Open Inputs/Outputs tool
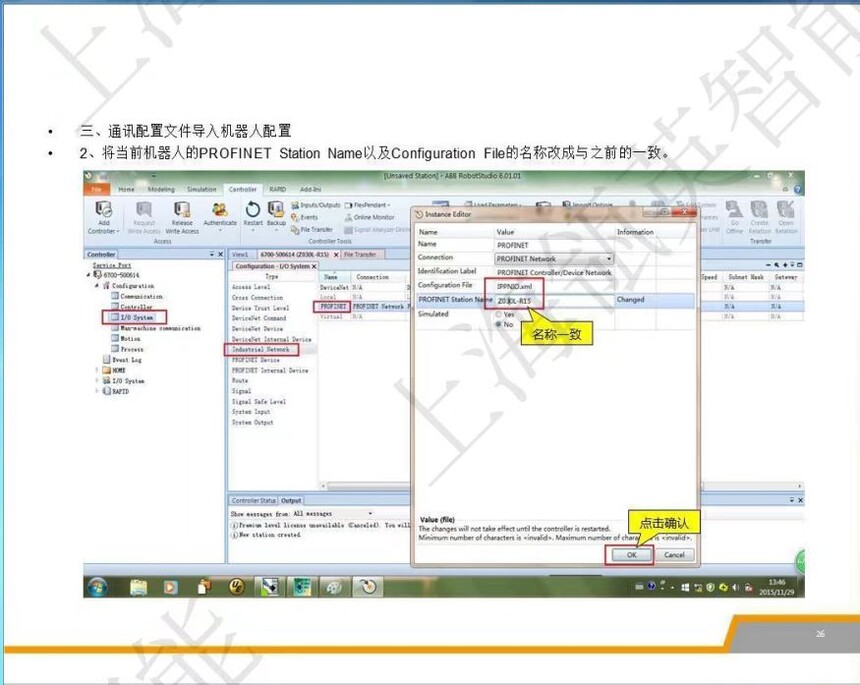The width and height of the screenshot is (860, 685). coord(315,205)
